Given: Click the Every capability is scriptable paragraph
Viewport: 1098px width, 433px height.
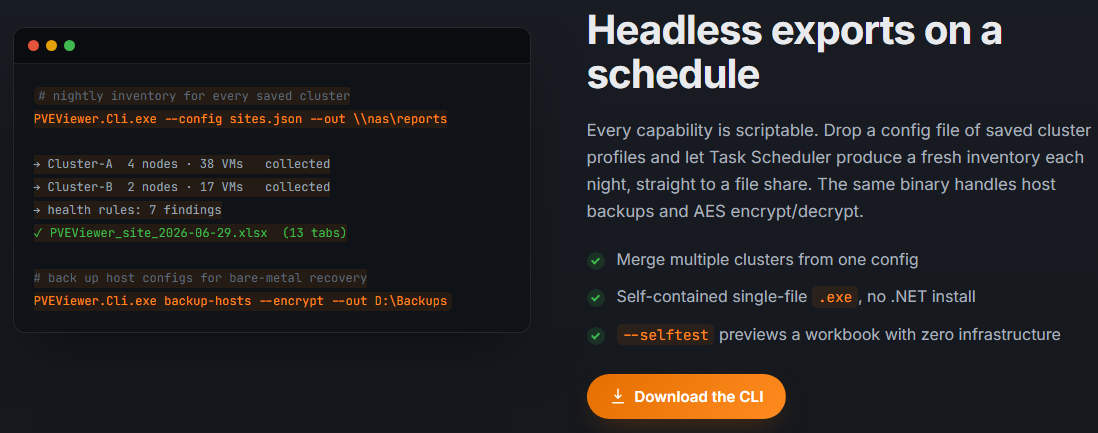Looking at the screenshot, I should pos(838,172).
